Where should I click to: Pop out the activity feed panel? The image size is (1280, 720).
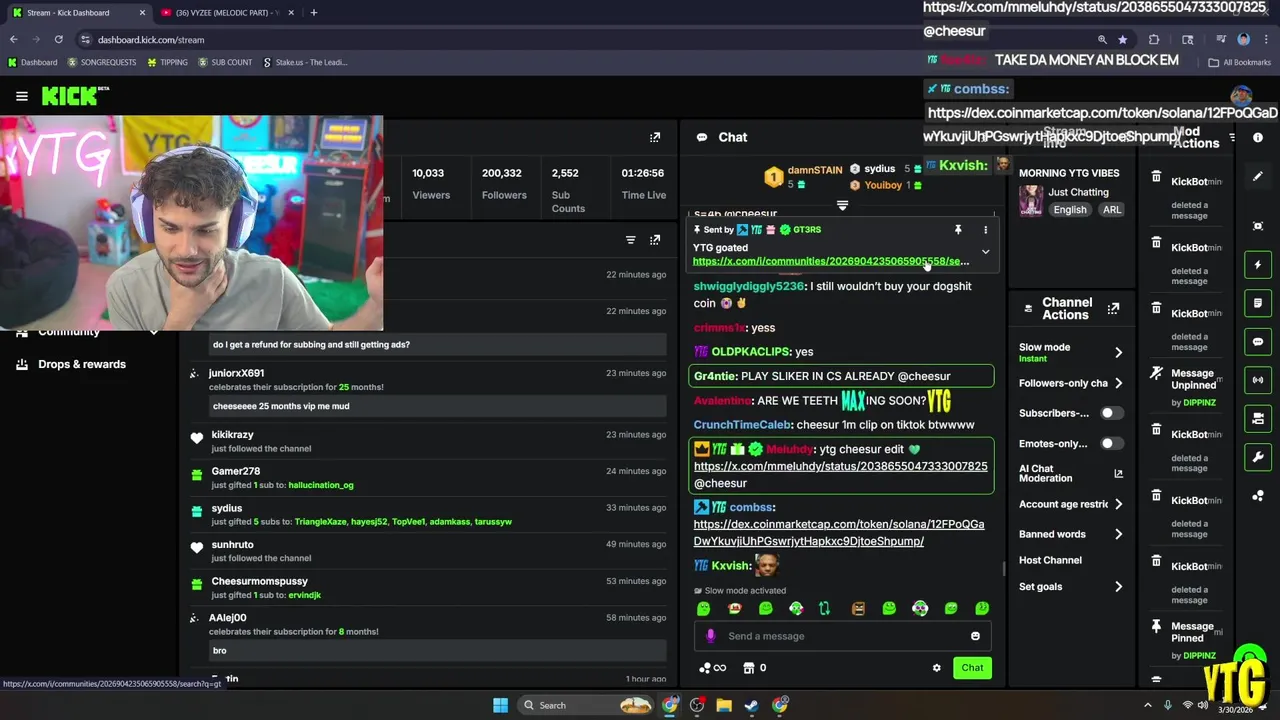click(655, 240)
